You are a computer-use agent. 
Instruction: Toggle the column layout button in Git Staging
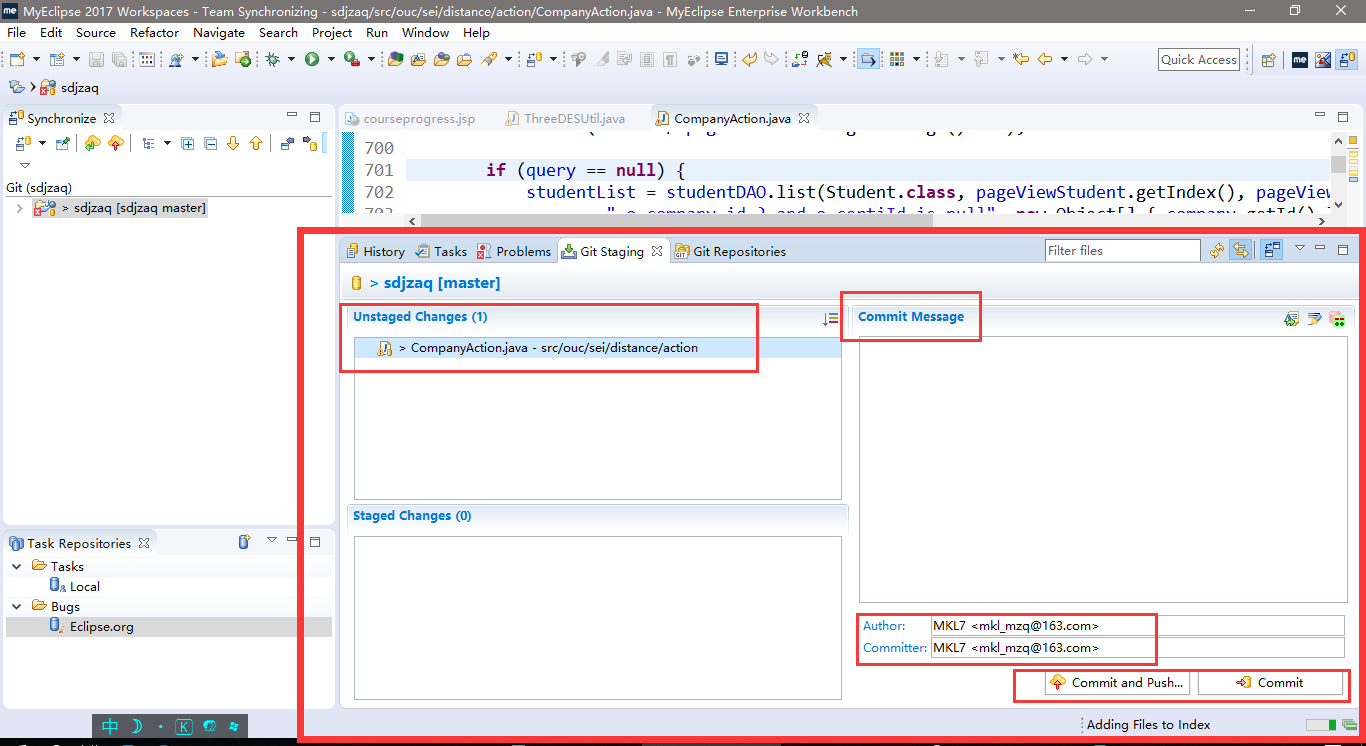click(1271, 251)
